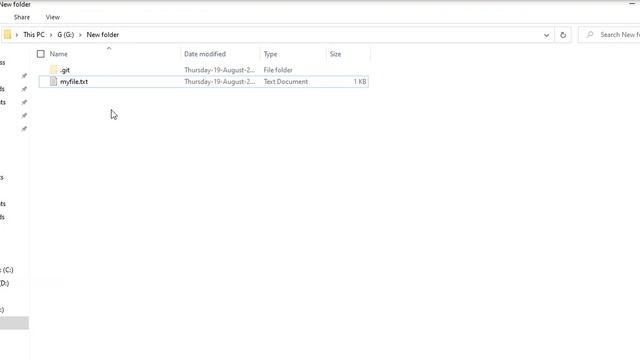Click 'File folder' type cell
This screenshot has height=360, width=640.
tap(278, 70)
